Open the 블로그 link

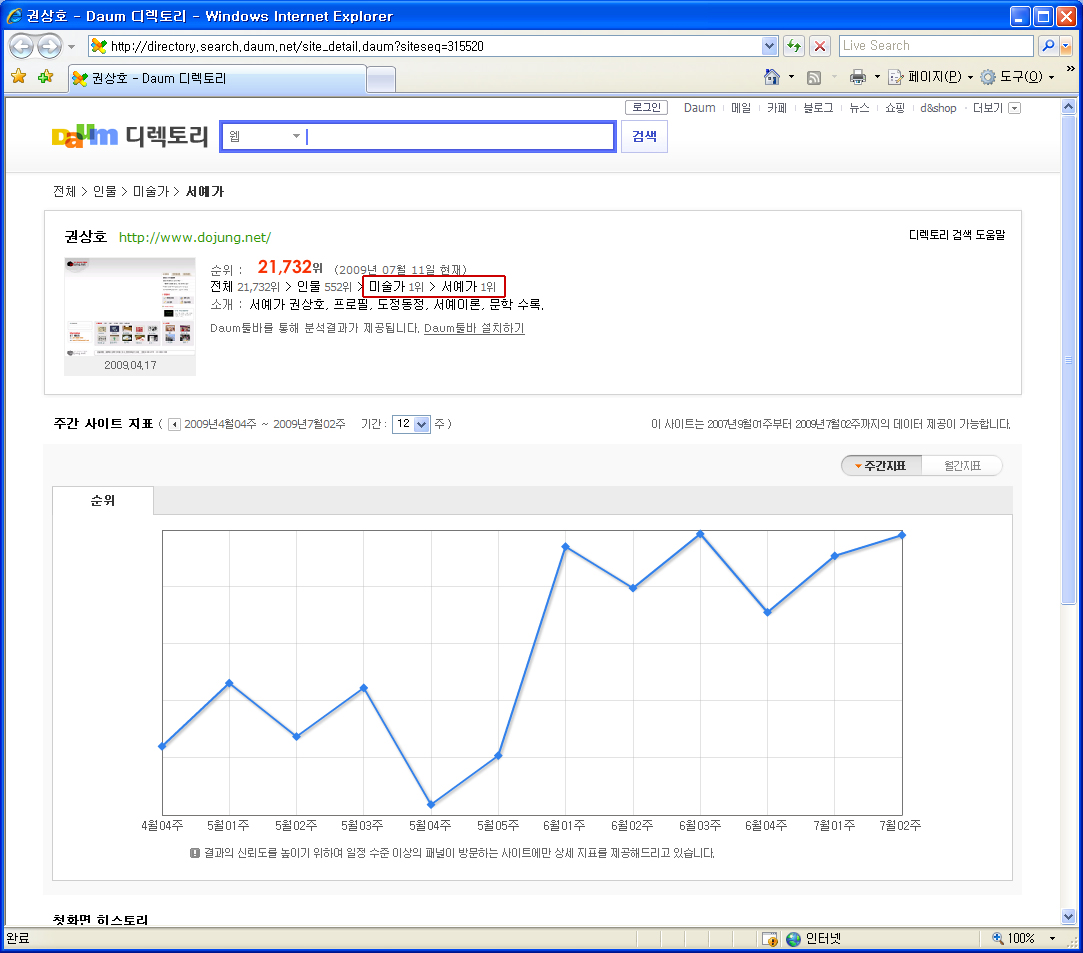tap(818, 108)
